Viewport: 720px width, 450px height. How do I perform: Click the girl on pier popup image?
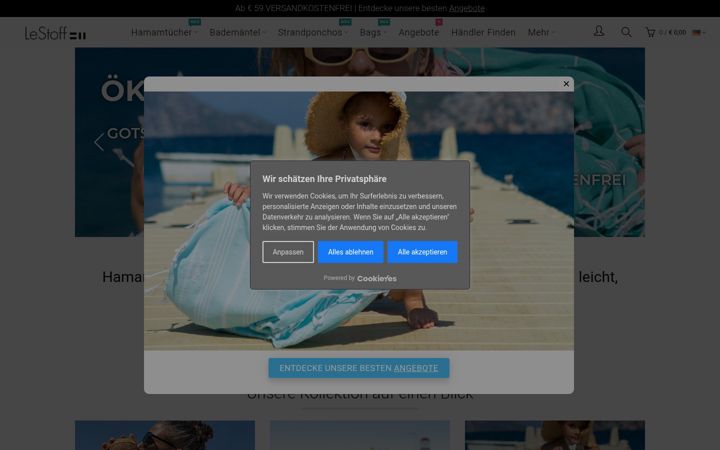click(359, 221)
